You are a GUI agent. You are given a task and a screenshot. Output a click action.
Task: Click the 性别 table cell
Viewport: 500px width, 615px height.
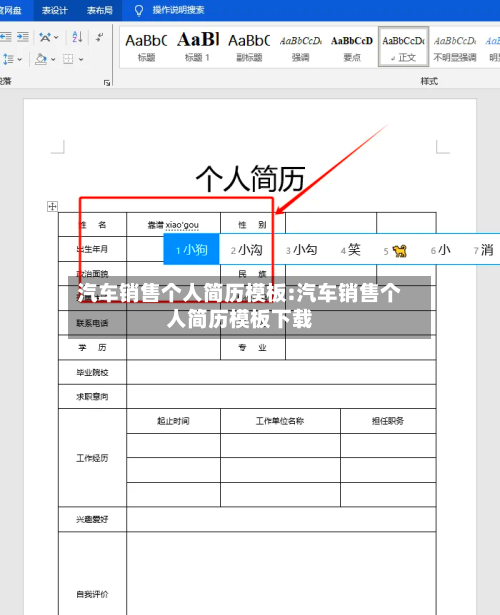(253, 224)
